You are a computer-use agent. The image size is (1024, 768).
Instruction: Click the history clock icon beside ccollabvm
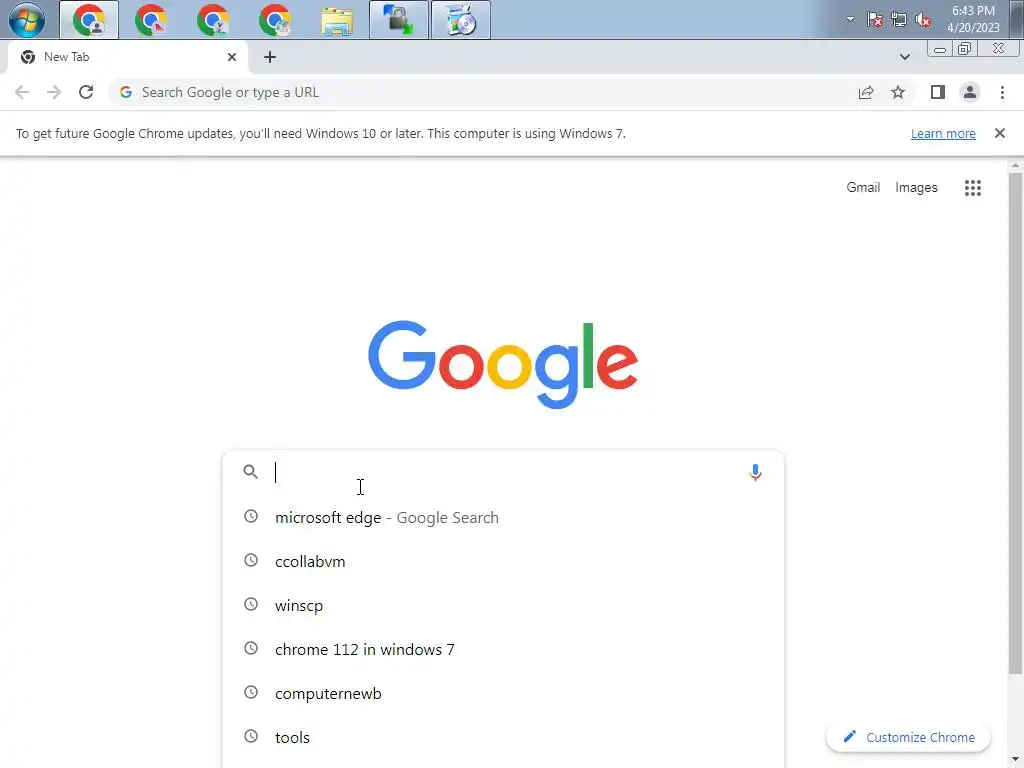pos(251,560)
